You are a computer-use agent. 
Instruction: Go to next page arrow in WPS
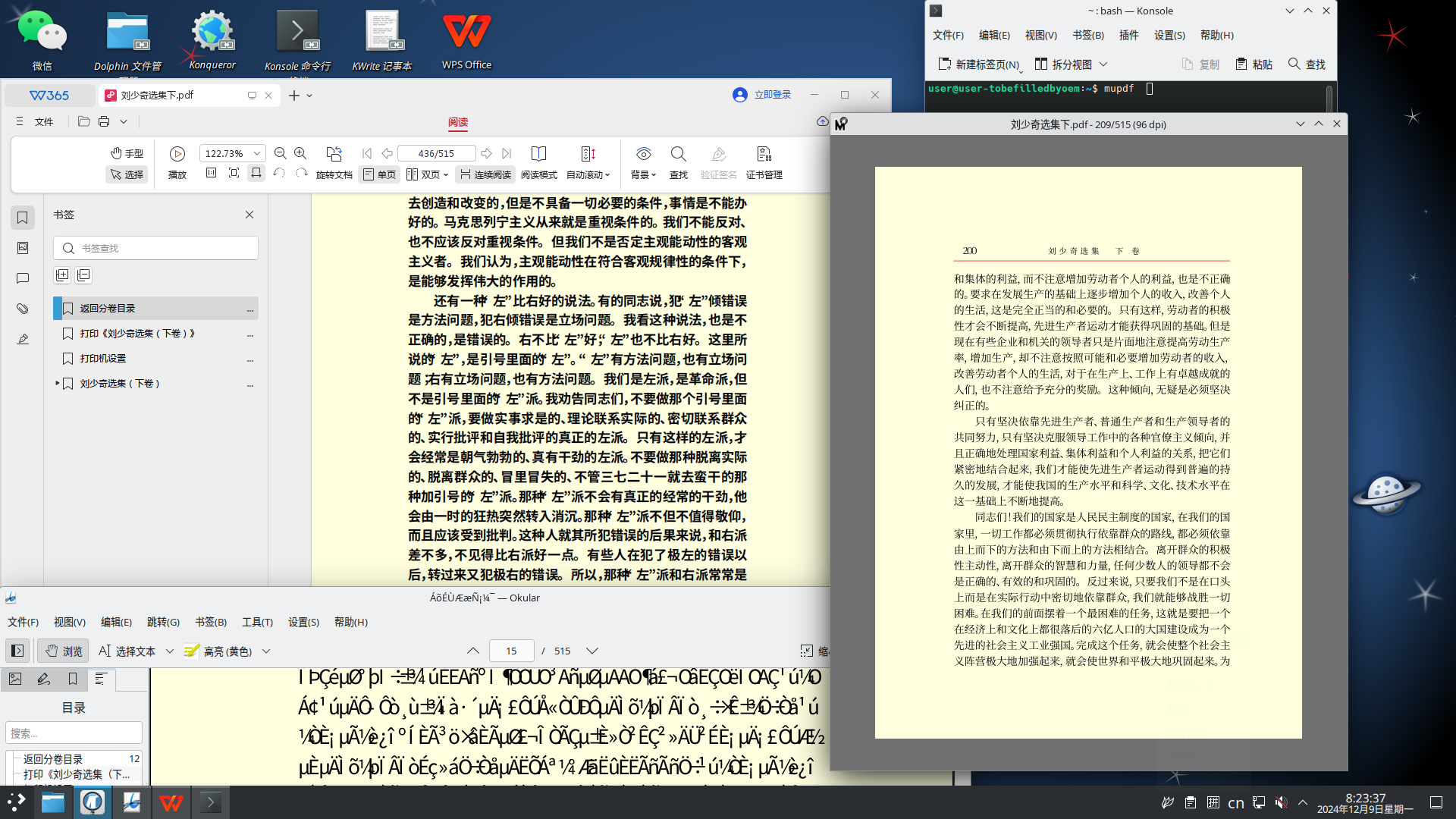pos(487,153)
